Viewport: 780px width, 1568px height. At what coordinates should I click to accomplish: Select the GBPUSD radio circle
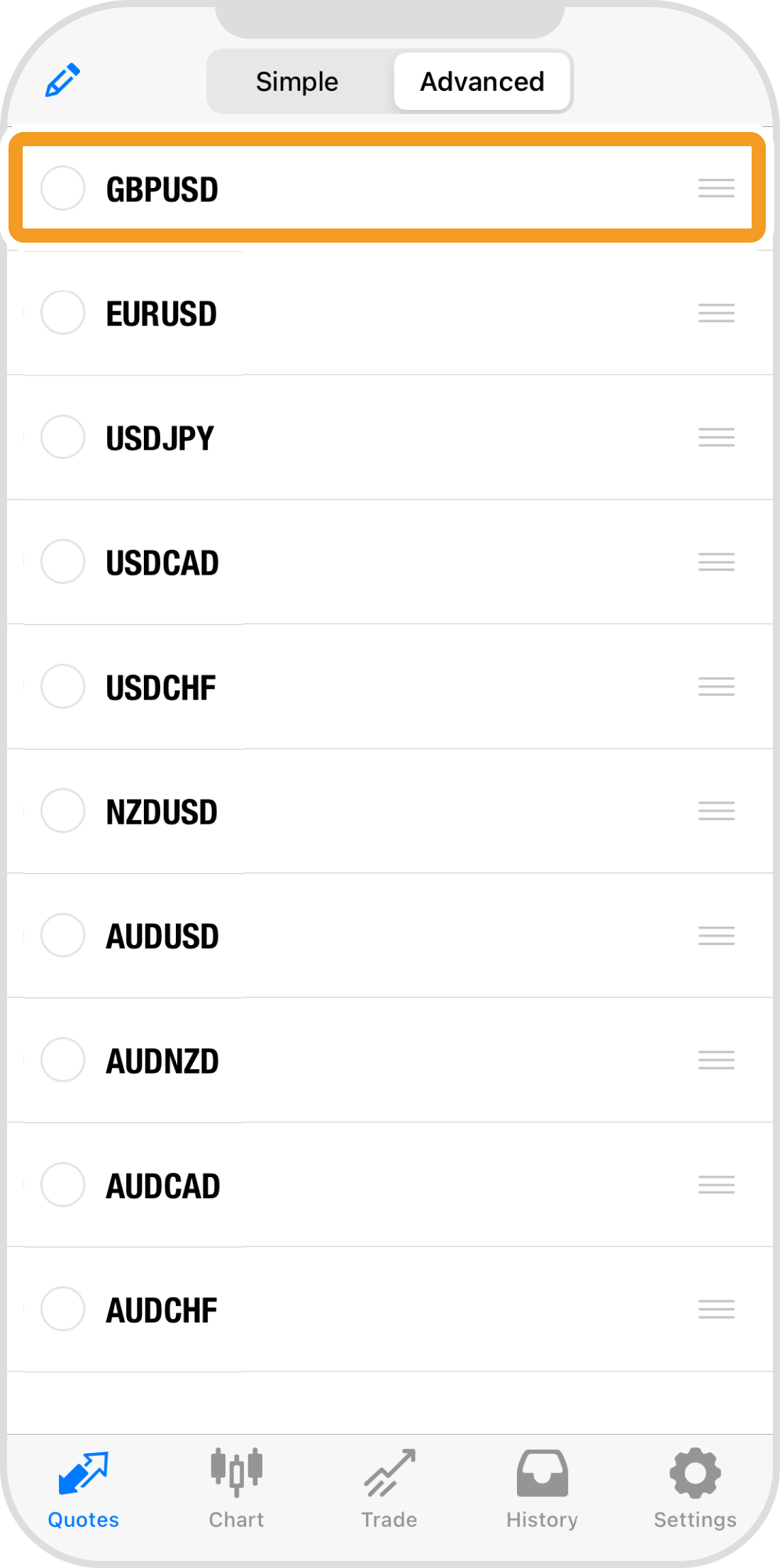point(63,188)
